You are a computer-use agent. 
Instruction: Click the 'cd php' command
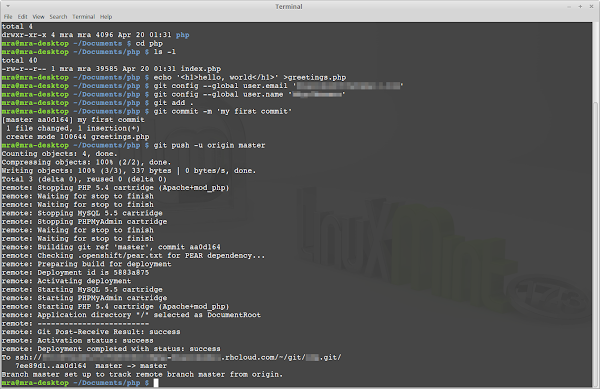(149, 43)
